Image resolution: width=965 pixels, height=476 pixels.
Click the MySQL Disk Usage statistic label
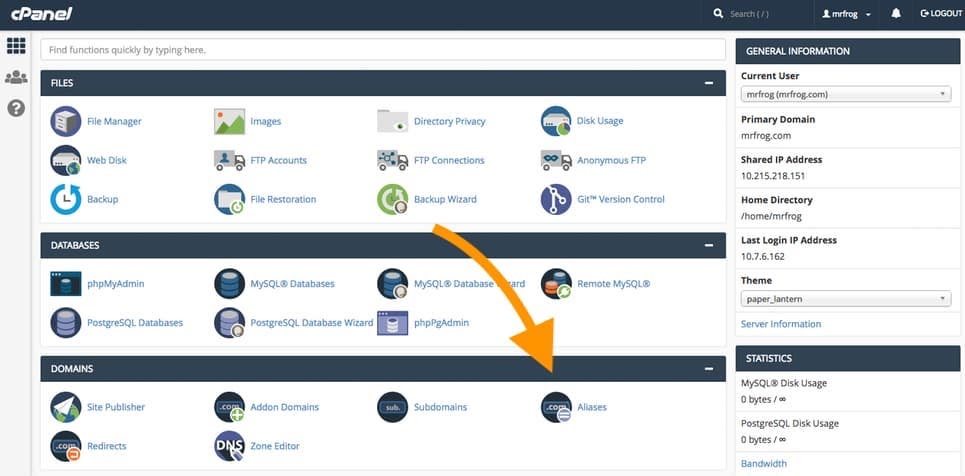pos(784,383)
